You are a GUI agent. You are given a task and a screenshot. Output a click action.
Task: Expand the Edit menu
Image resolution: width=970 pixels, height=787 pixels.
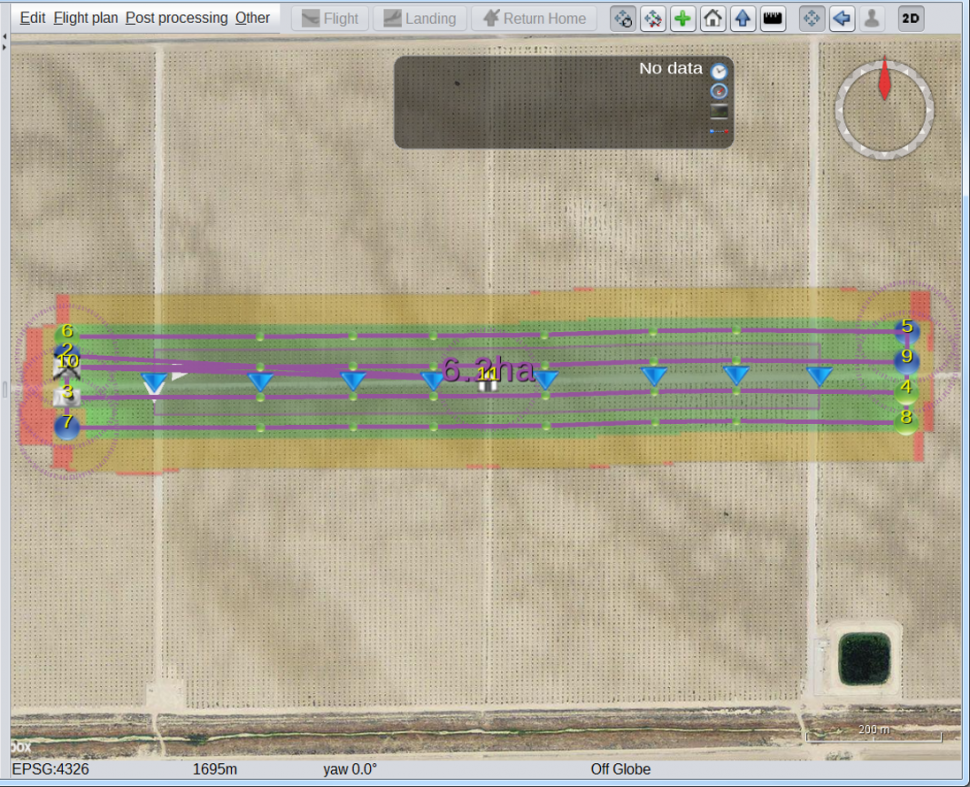32,18
